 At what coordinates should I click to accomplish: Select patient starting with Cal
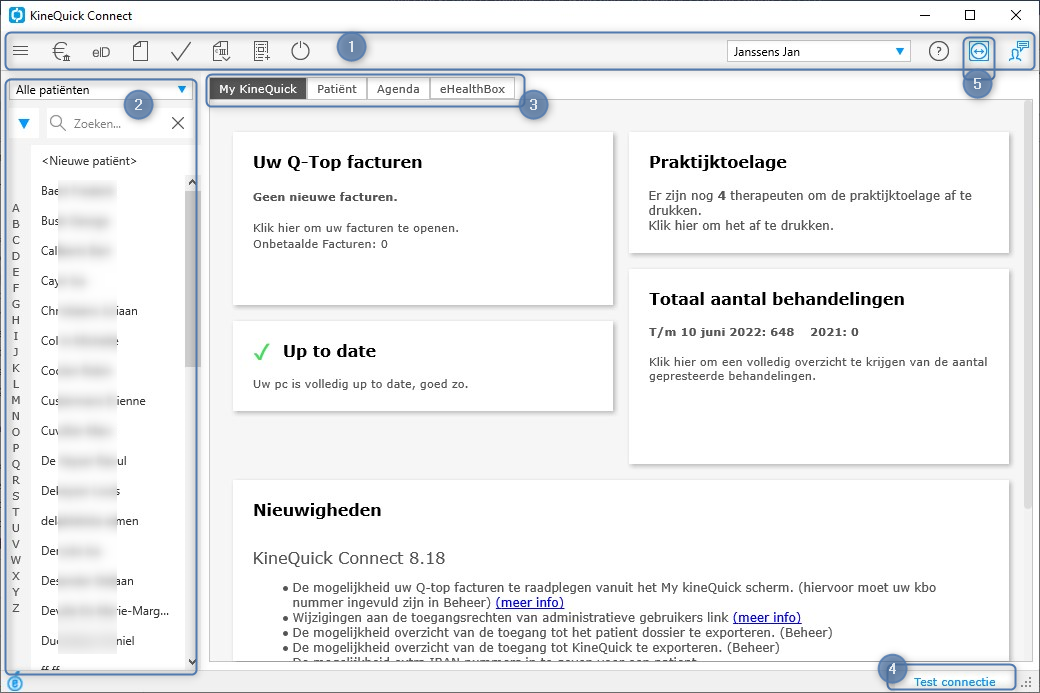click(108, 251)
